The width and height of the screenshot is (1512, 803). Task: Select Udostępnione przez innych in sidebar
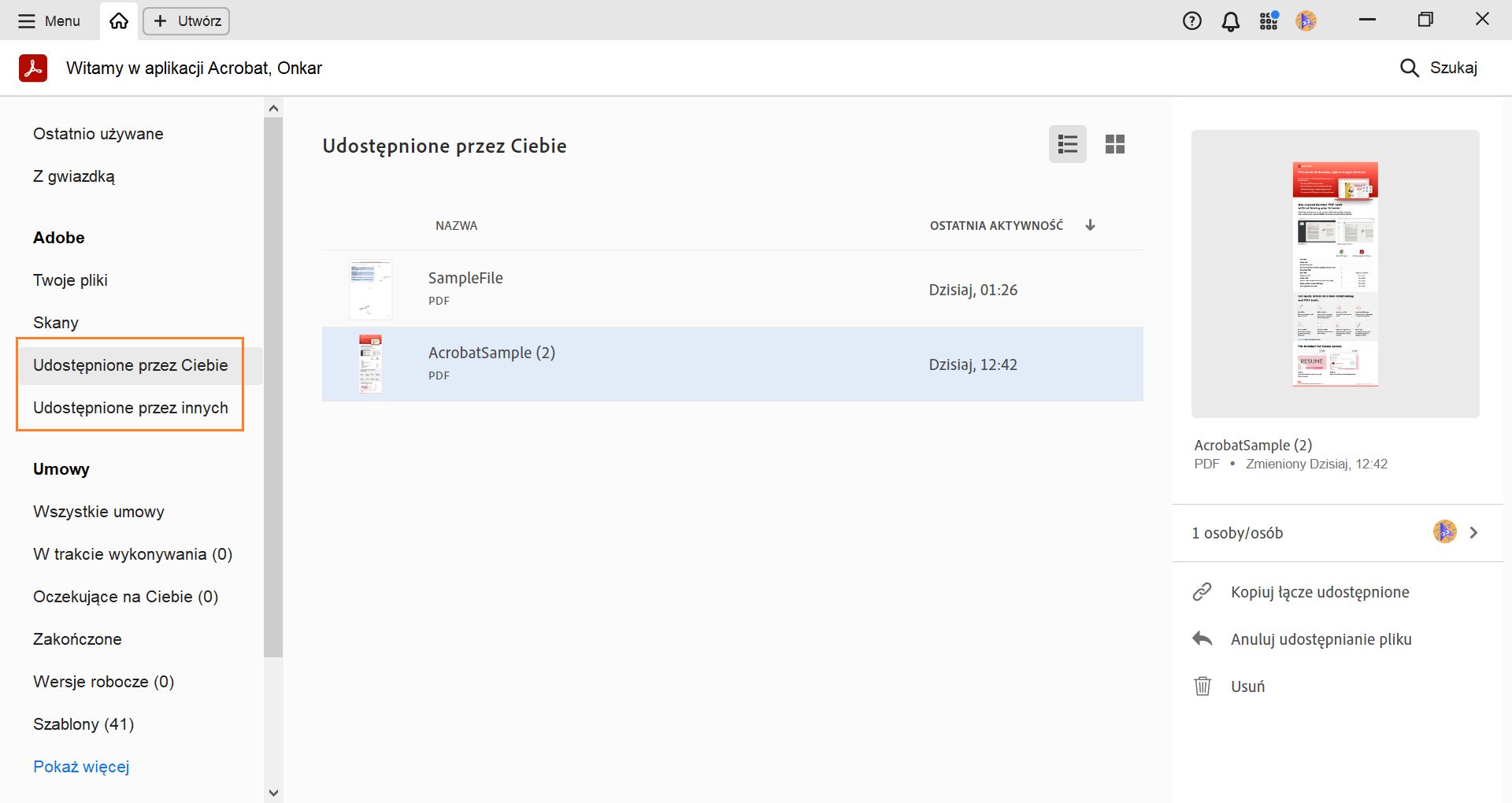coord(131,408)
